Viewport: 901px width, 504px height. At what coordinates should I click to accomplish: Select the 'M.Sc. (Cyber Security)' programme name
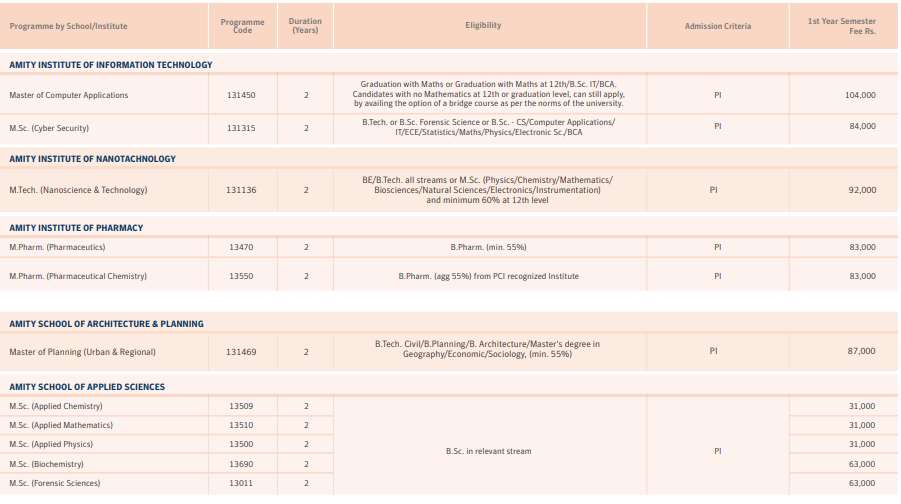point(49,128)
